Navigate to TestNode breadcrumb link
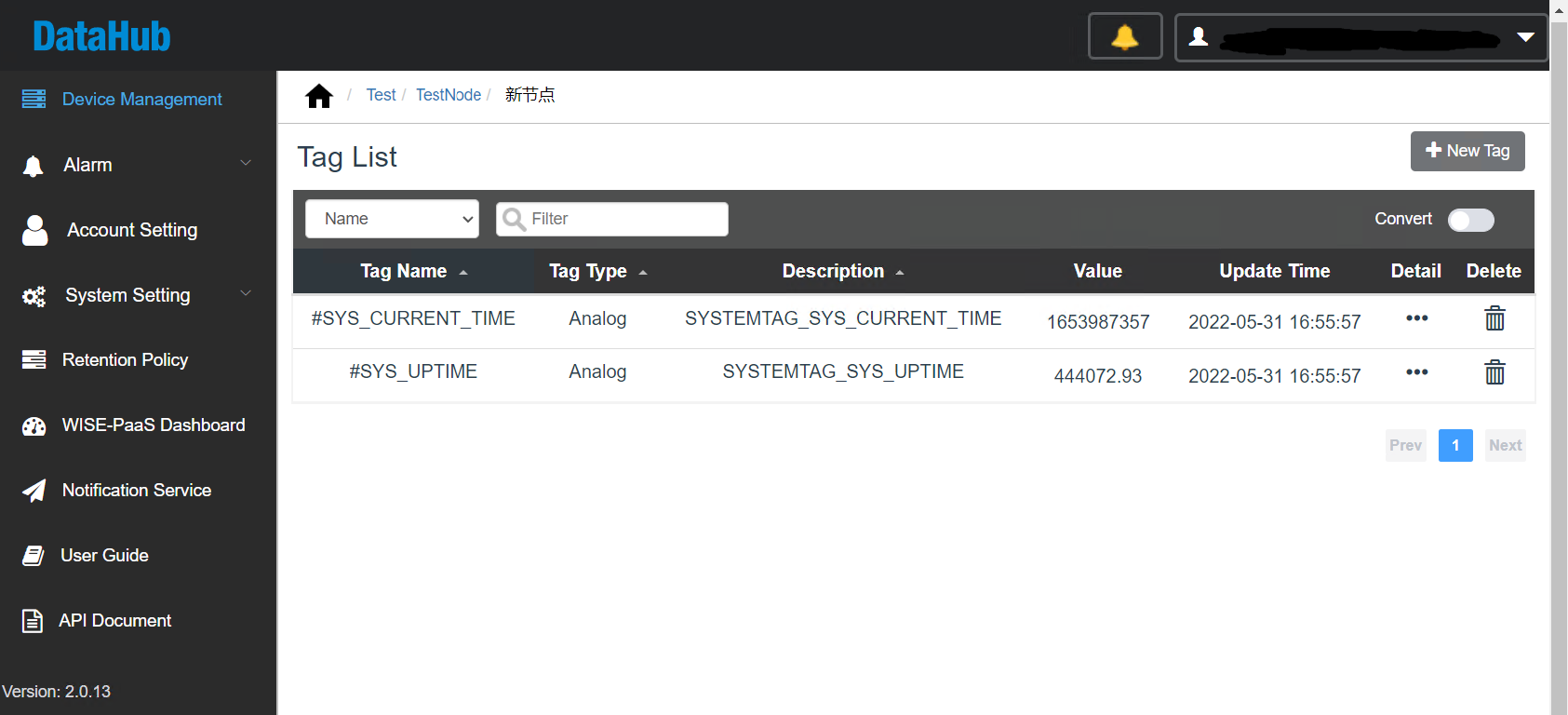Viewport: 1568px width, 715px height. pyautogui.click(x=448, y=95)
